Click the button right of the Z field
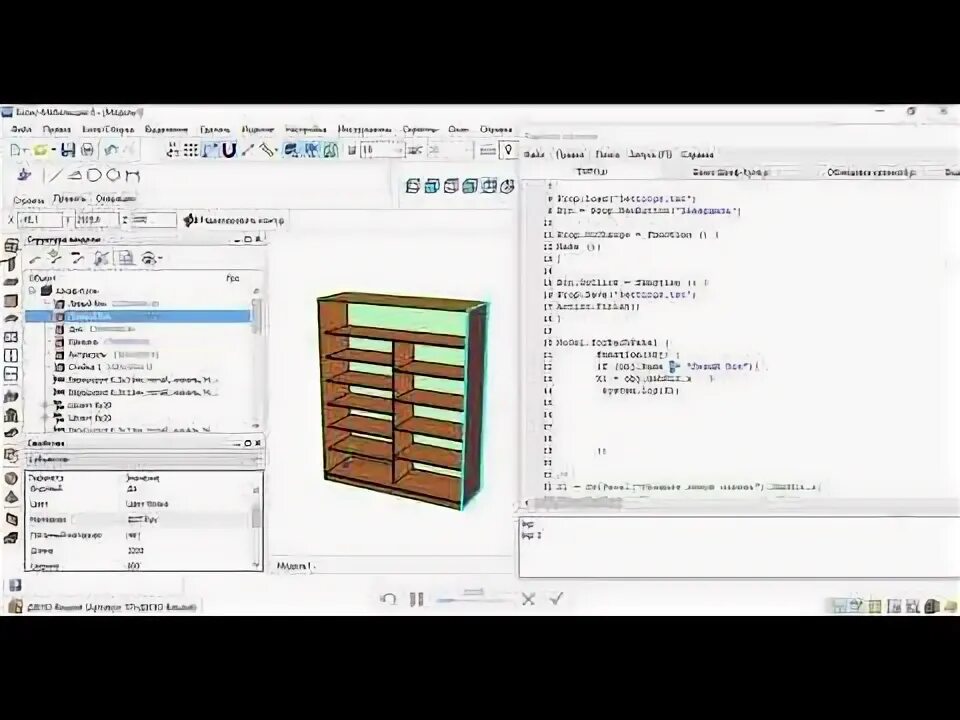The image size is (960, 720). (x=233, y=220)
